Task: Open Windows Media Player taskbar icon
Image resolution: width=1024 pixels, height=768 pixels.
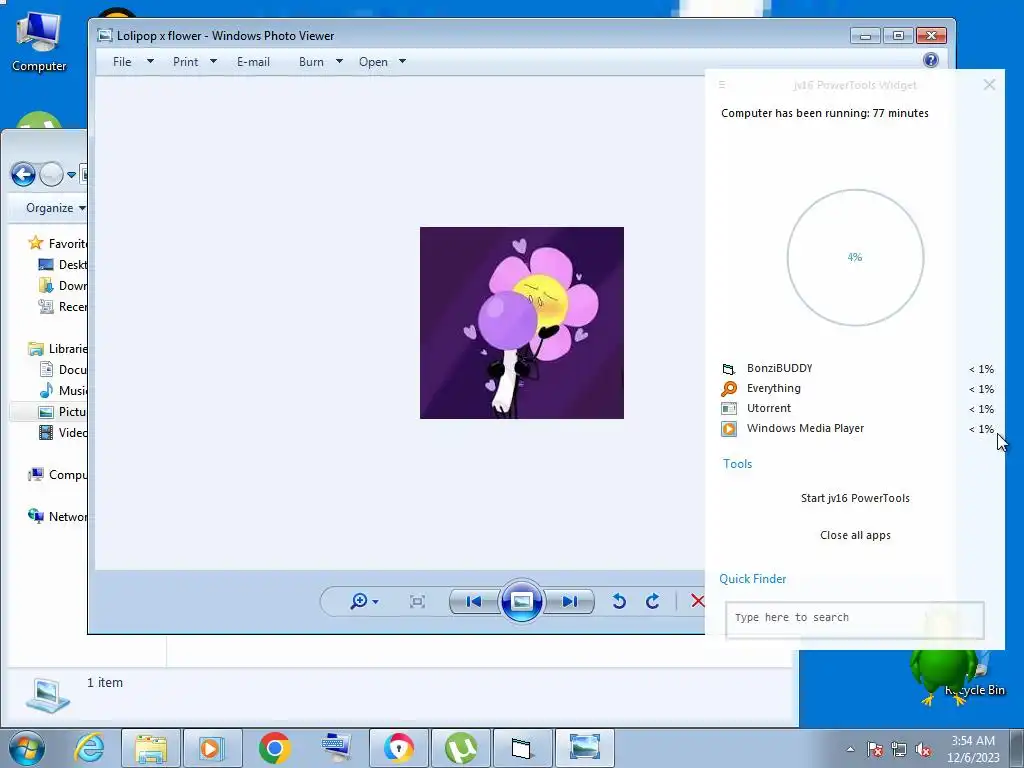Action: tap(212, 748)
